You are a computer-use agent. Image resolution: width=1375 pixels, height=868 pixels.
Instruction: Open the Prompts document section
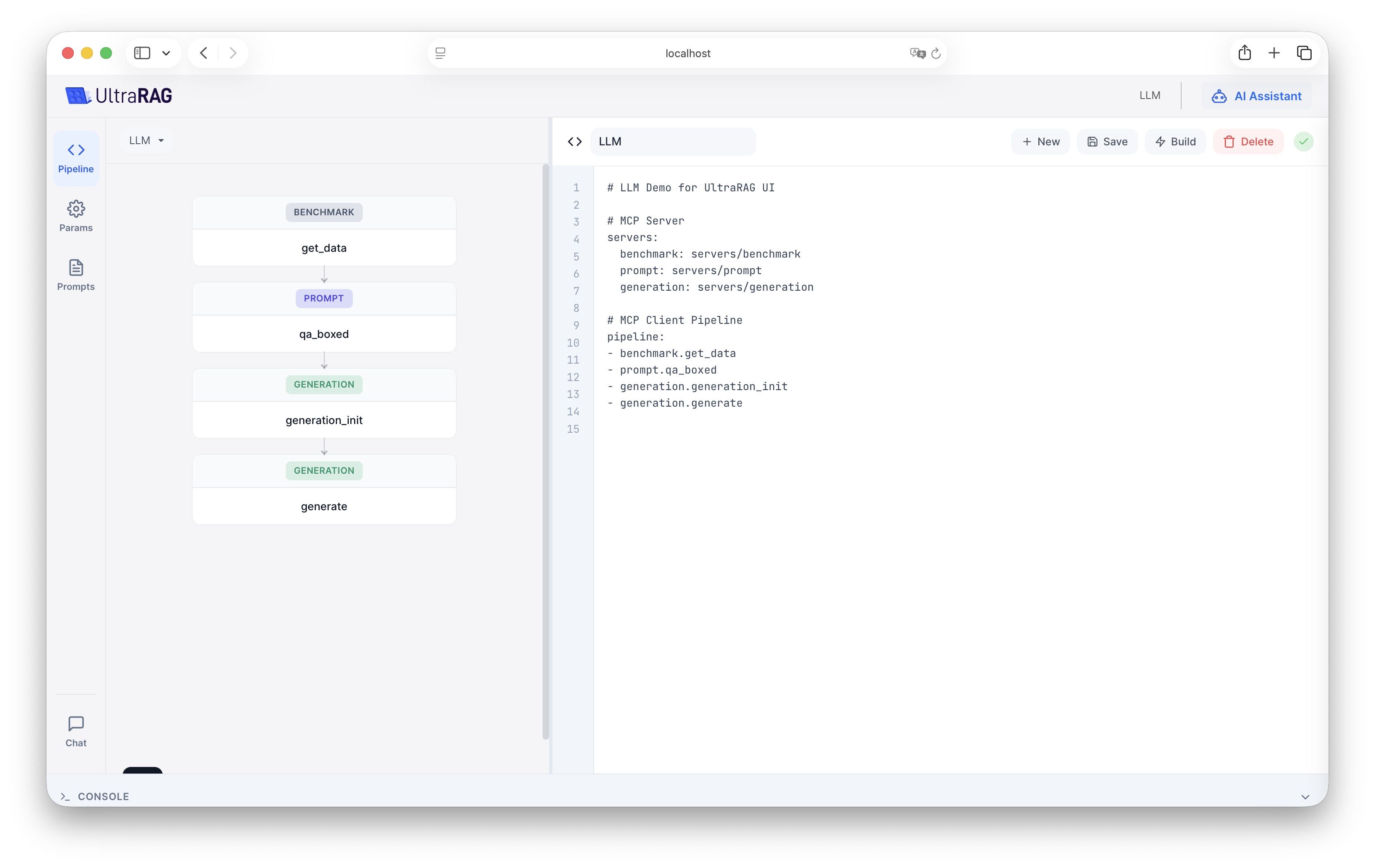click(76, 275)
